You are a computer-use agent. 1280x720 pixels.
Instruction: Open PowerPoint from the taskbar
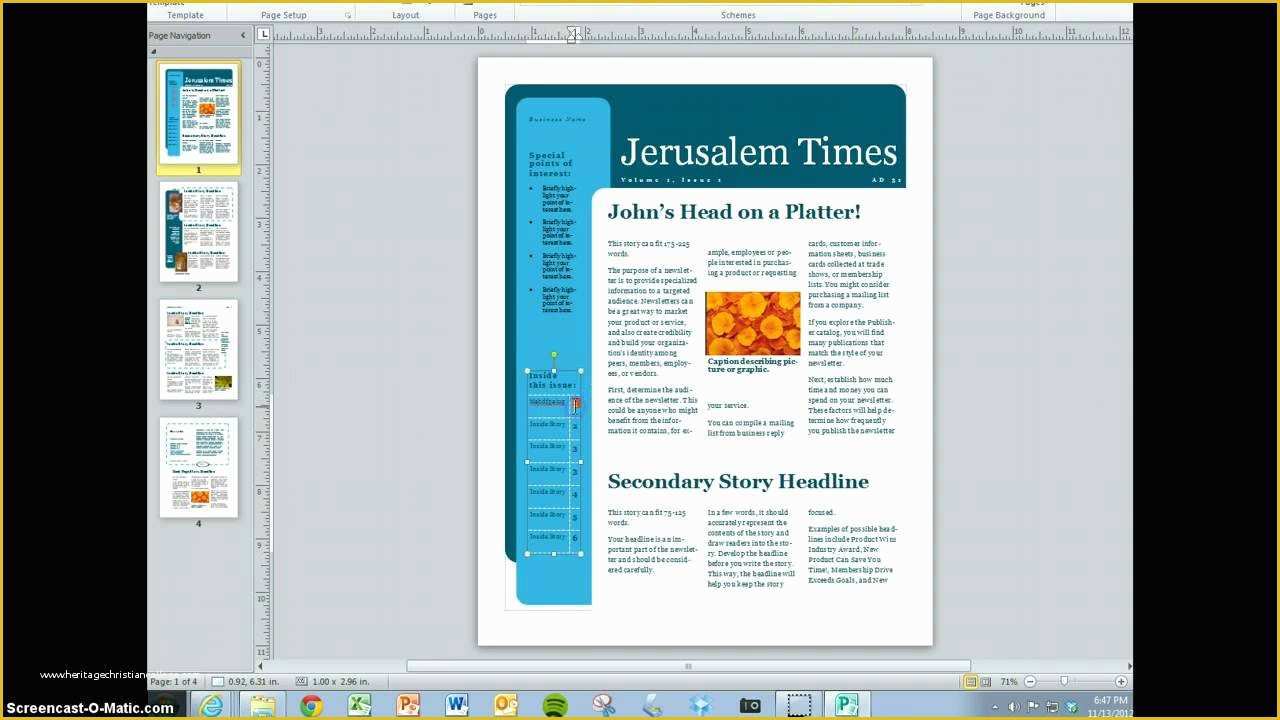coord(408,705)
